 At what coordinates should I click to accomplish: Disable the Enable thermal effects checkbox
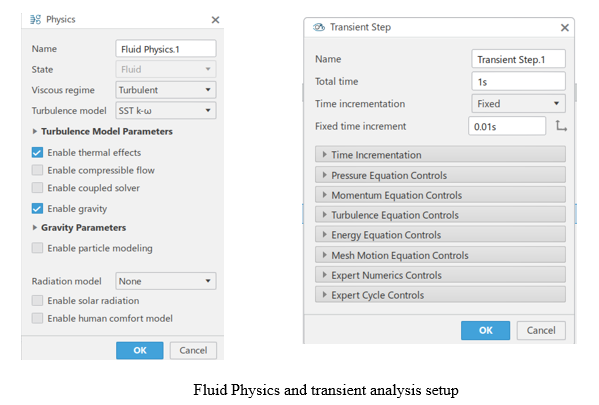coord(37,152)
